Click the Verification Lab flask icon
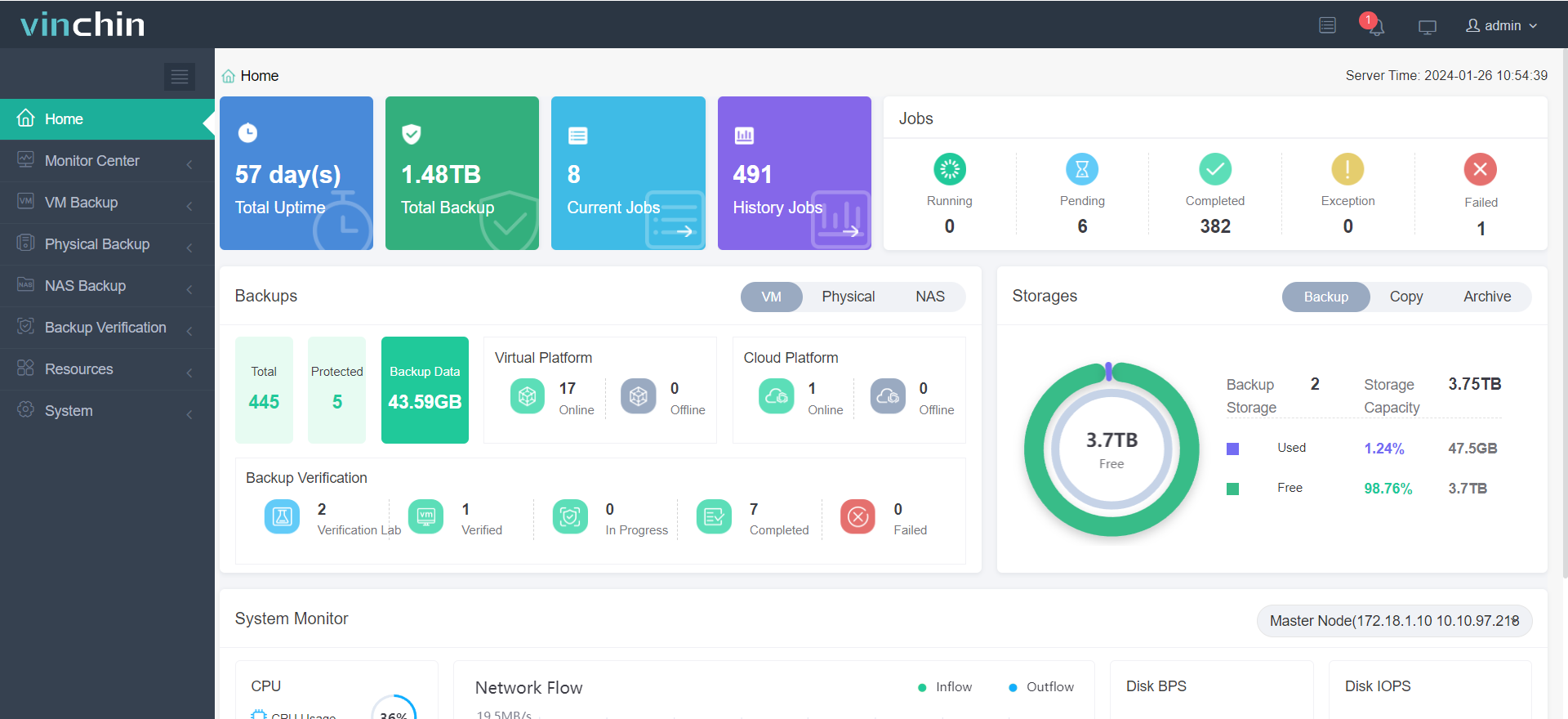Screen dimensions: 1568x719 point(282,516)
